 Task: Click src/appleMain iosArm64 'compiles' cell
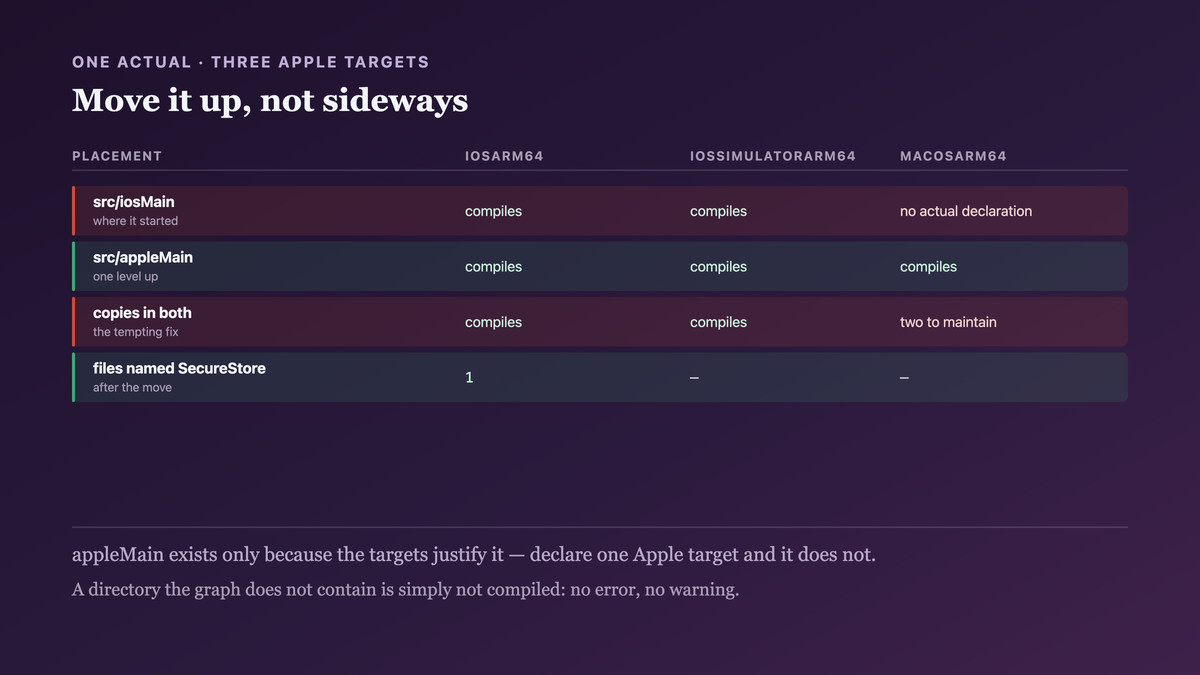pyautogui.click(x=493, y=267)
